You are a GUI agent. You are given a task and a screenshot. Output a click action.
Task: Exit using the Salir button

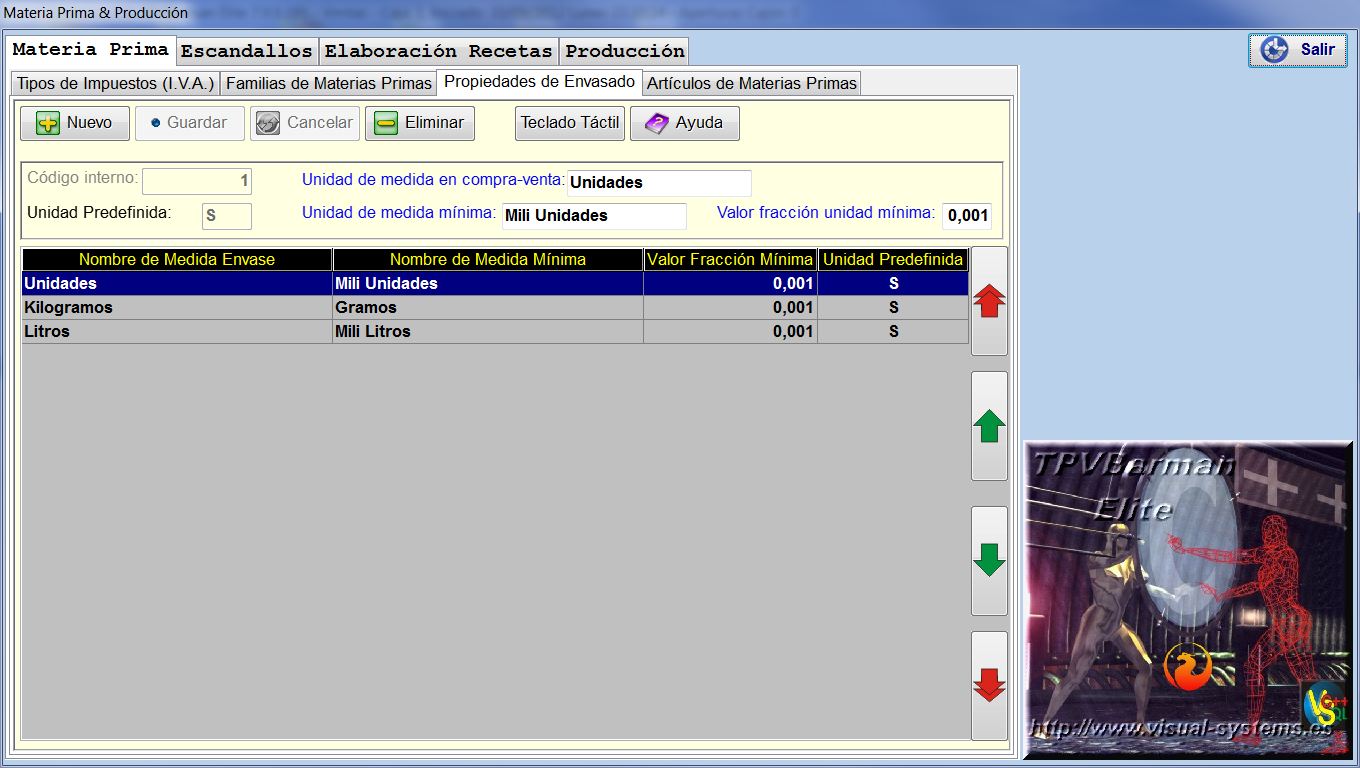(1298, 50)
